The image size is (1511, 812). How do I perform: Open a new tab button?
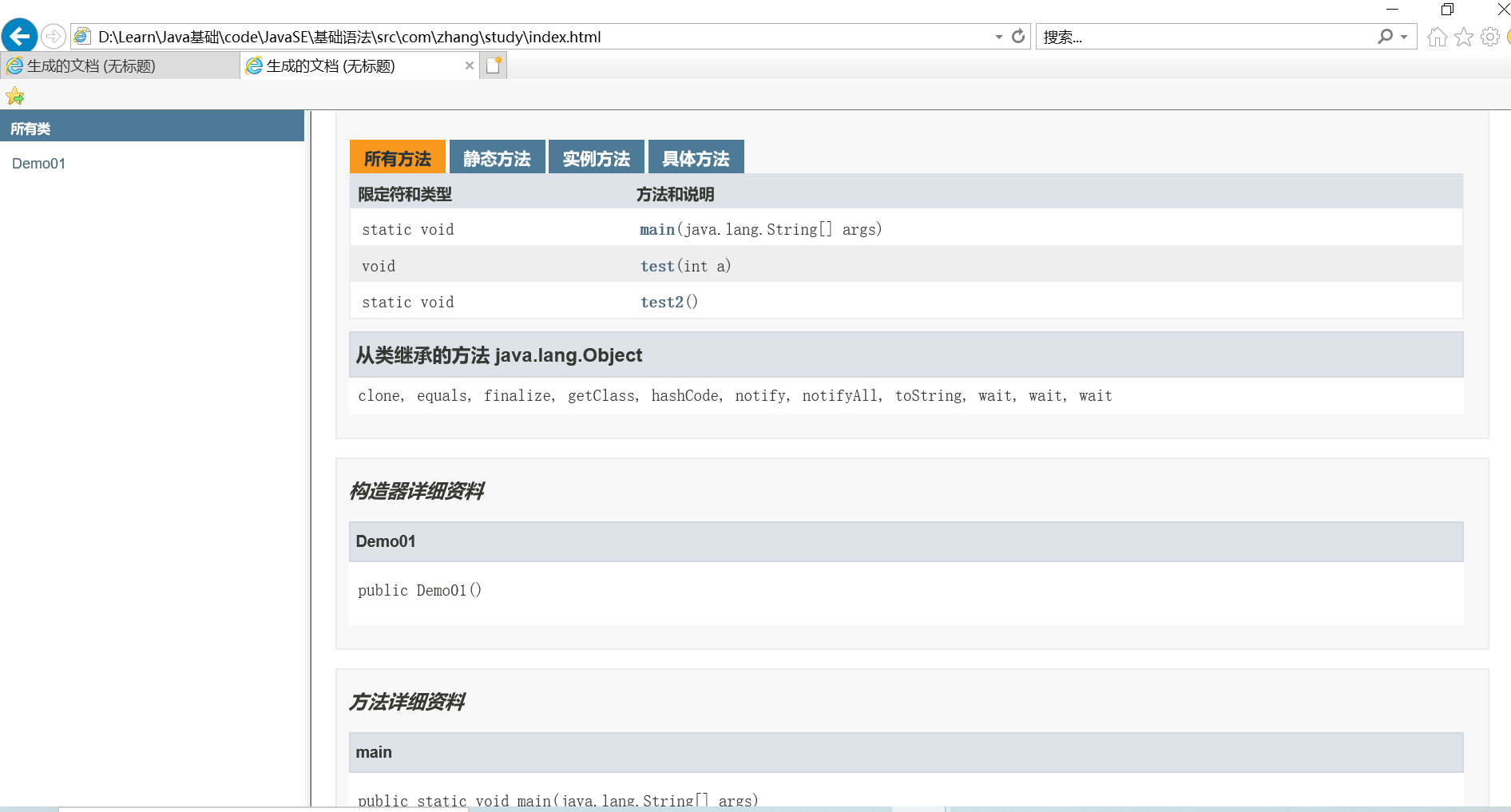[494, 65]
